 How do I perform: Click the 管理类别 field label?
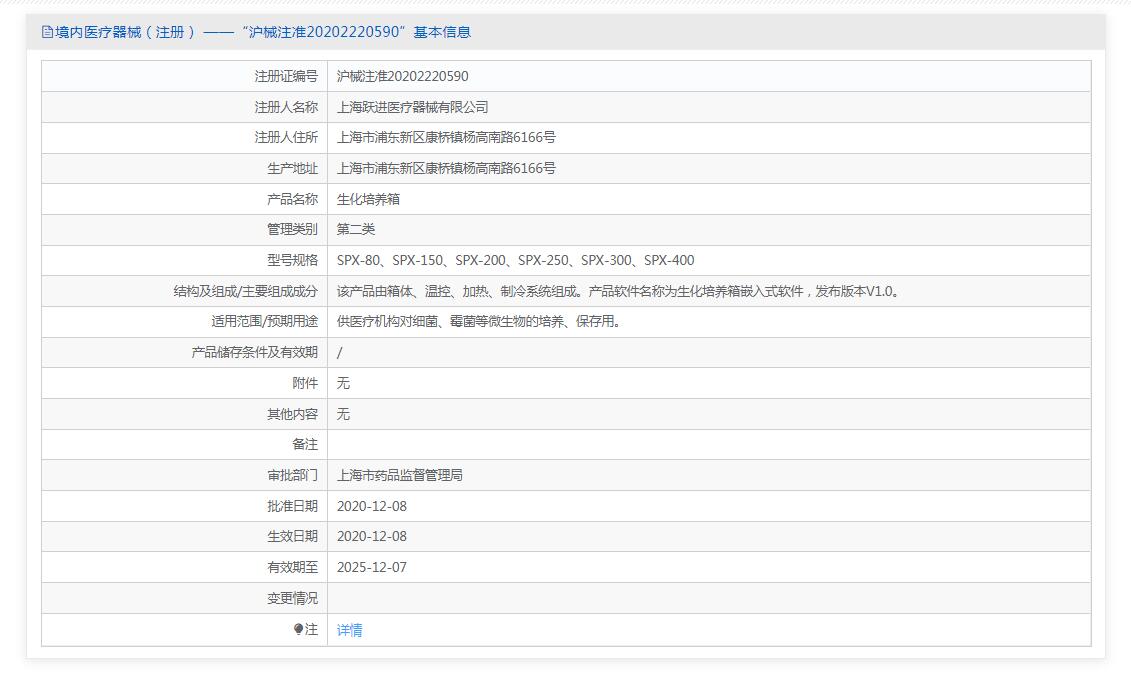pos(292,229)
